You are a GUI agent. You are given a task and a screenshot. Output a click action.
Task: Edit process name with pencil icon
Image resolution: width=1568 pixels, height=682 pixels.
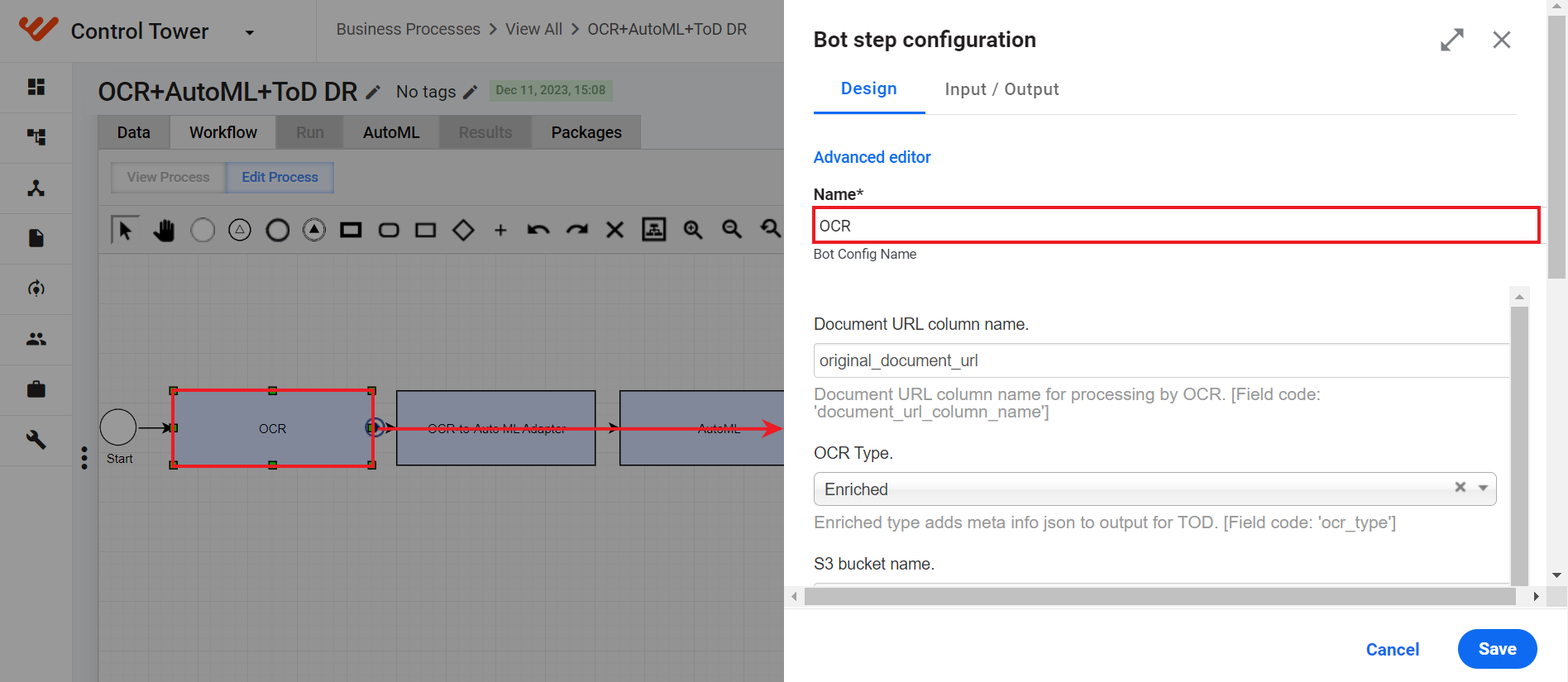373,92
